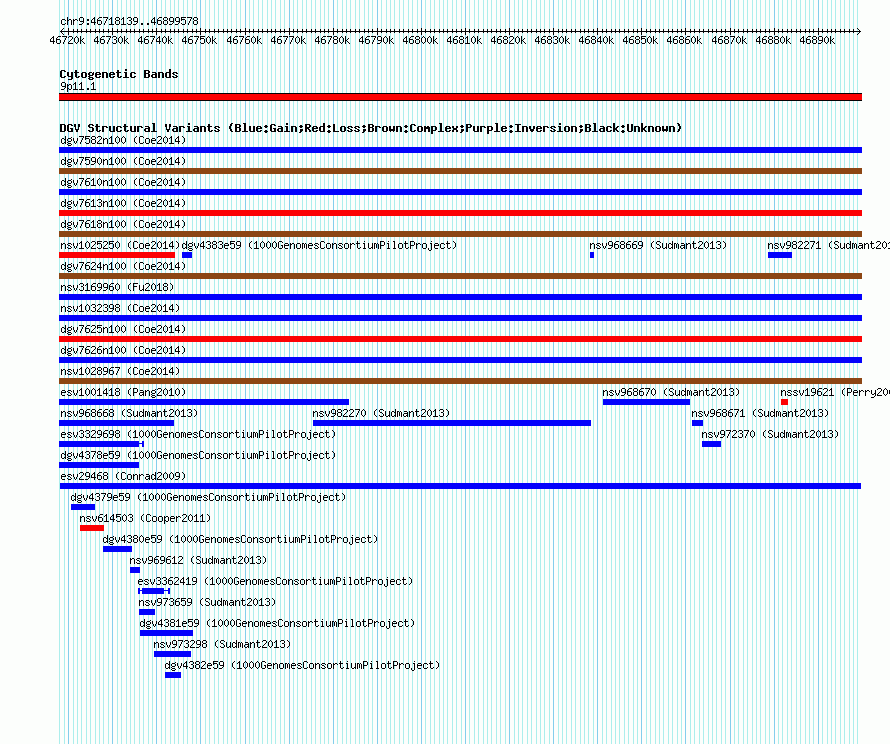Image resolution: width=890 pixels, height=744 pixels.
Task: Open esv3329698 variant label
Action: pyautogui.click(x=198, y=434)
